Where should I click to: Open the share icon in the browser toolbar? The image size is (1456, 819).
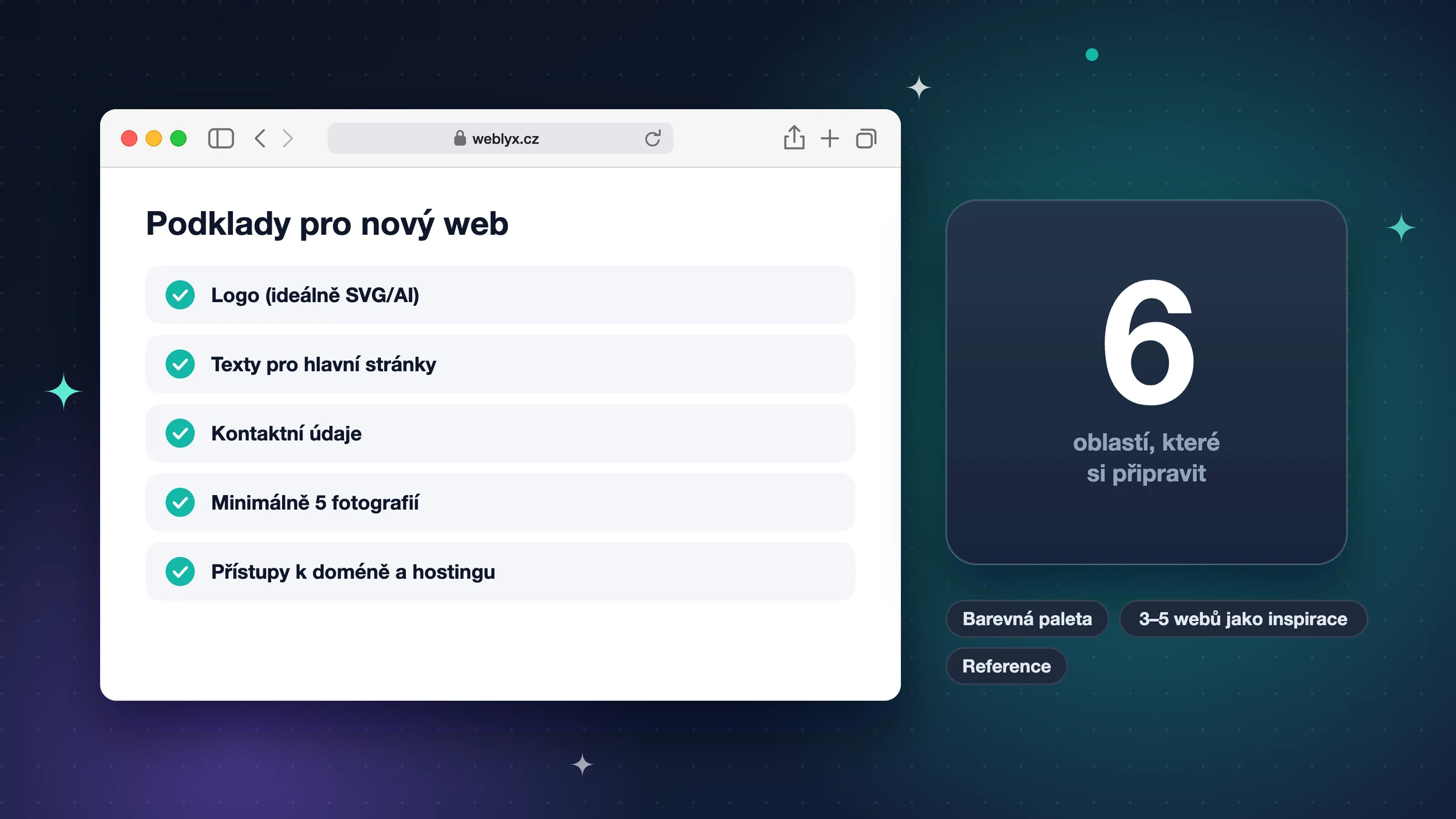[x=794, y=137]
